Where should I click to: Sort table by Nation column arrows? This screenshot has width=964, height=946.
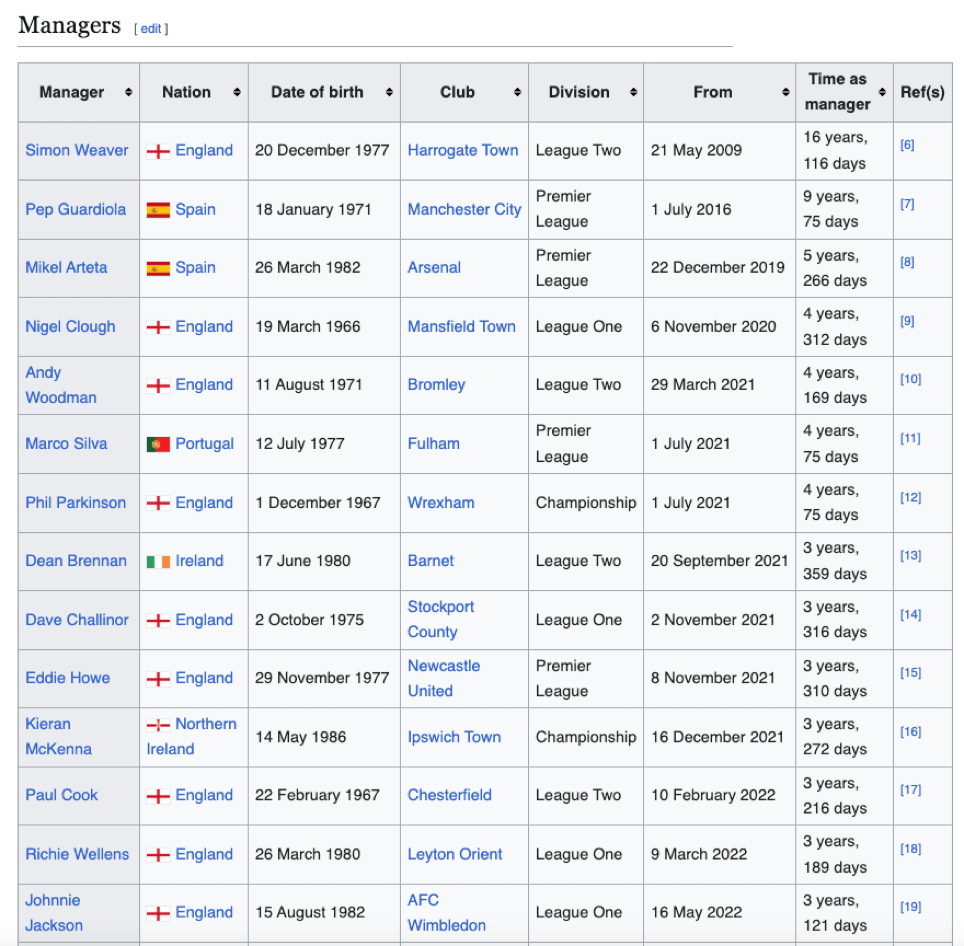237,92
